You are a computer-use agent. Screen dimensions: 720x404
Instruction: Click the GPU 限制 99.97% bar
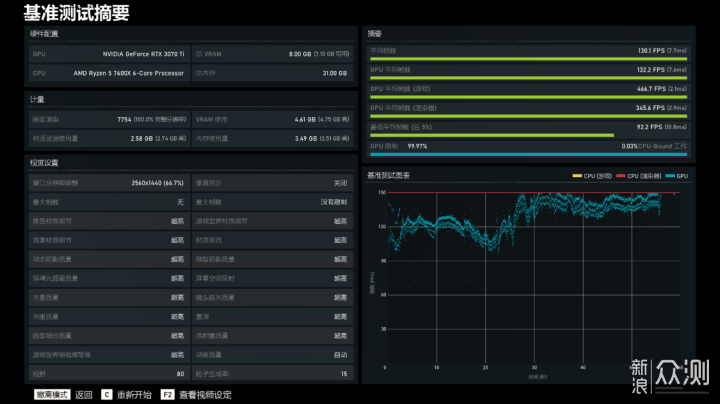point(527,152)
